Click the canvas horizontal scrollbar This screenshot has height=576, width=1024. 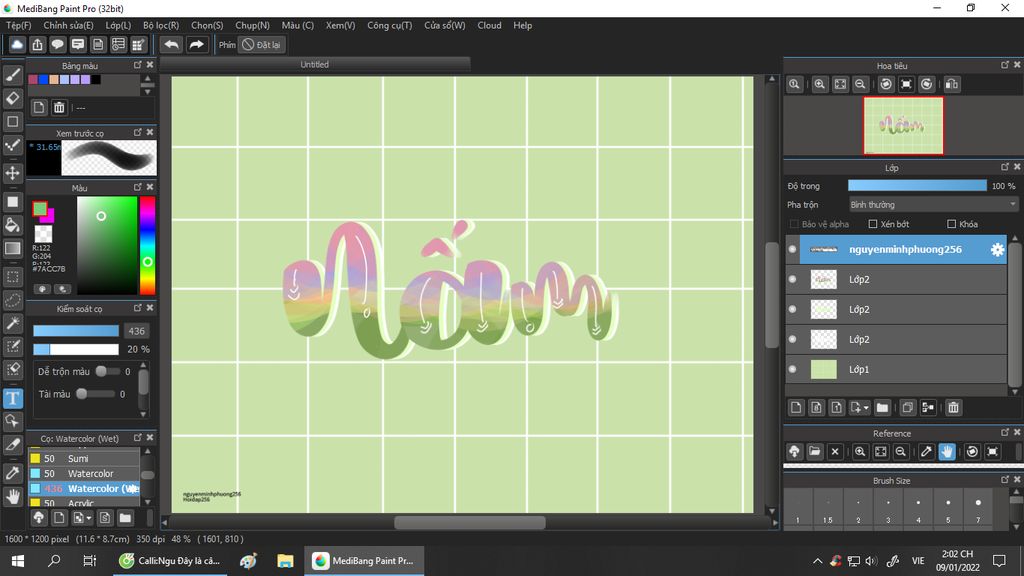coord(470,522)
